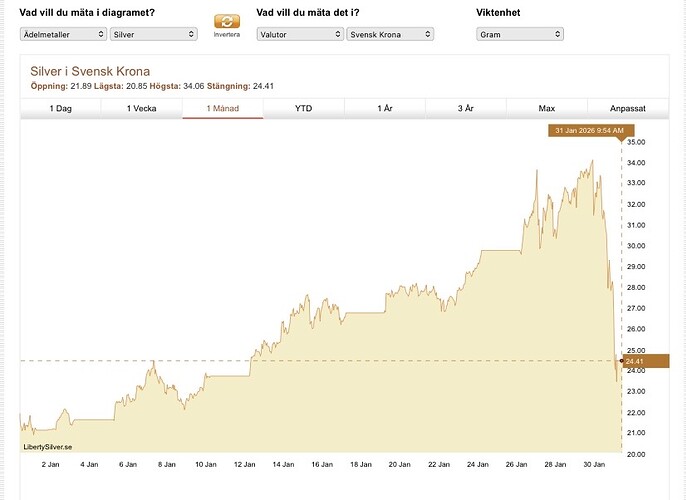Click the LibertySilver.se watermark link
Screen dimensions: 686x500
(48, 447)
